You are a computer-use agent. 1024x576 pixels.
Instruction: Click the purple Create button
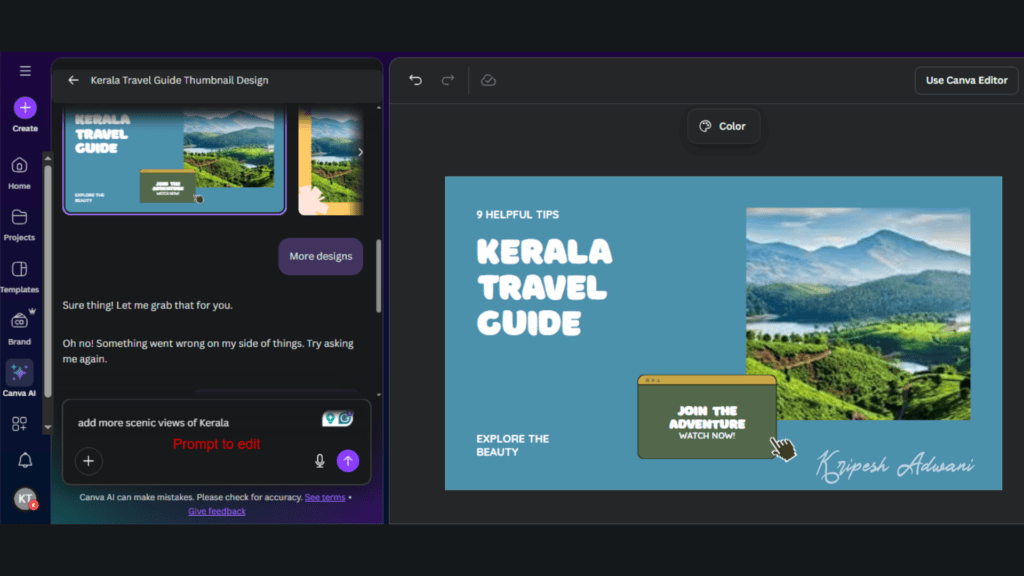coord(25,108)
